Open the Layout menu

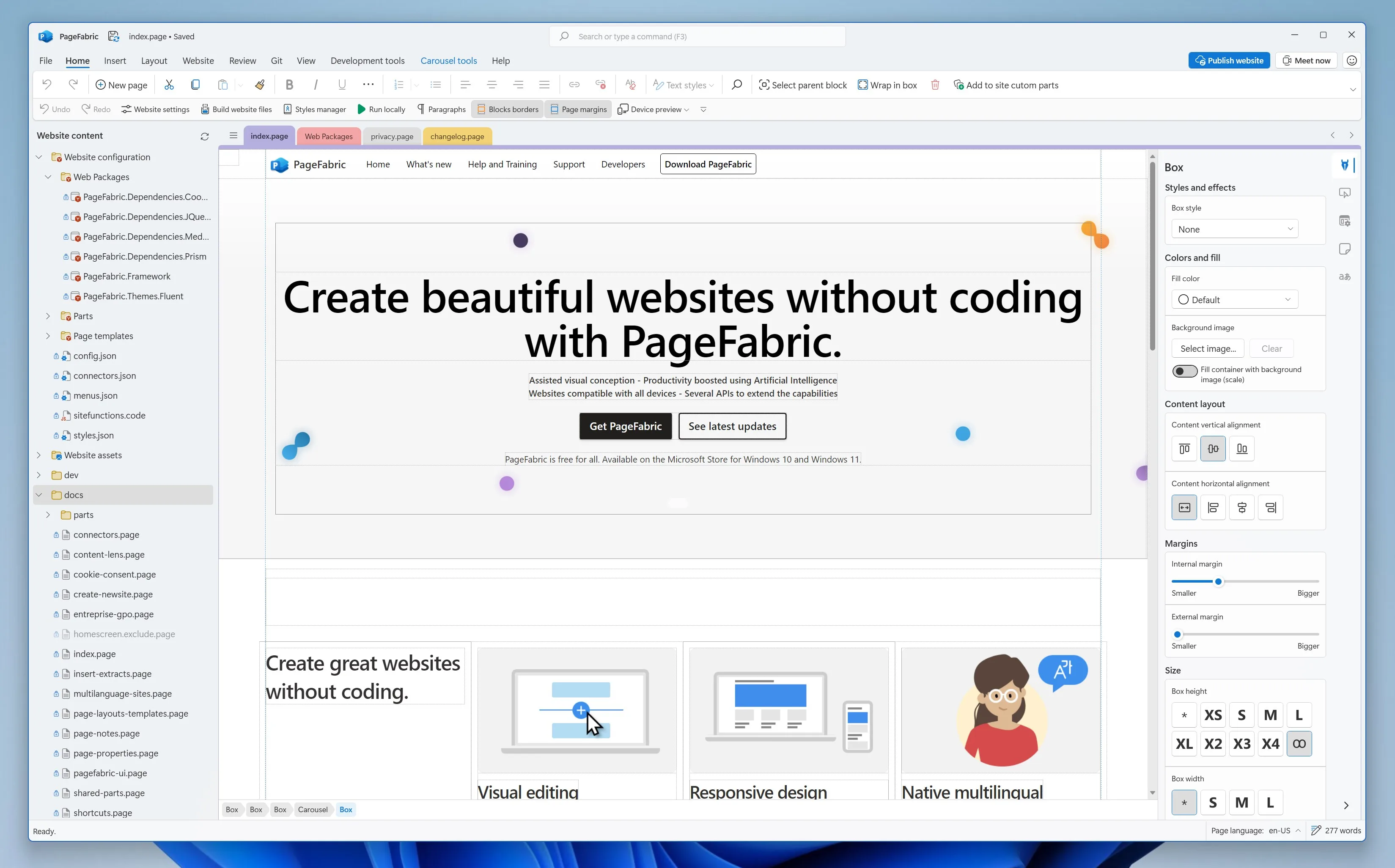154,60
